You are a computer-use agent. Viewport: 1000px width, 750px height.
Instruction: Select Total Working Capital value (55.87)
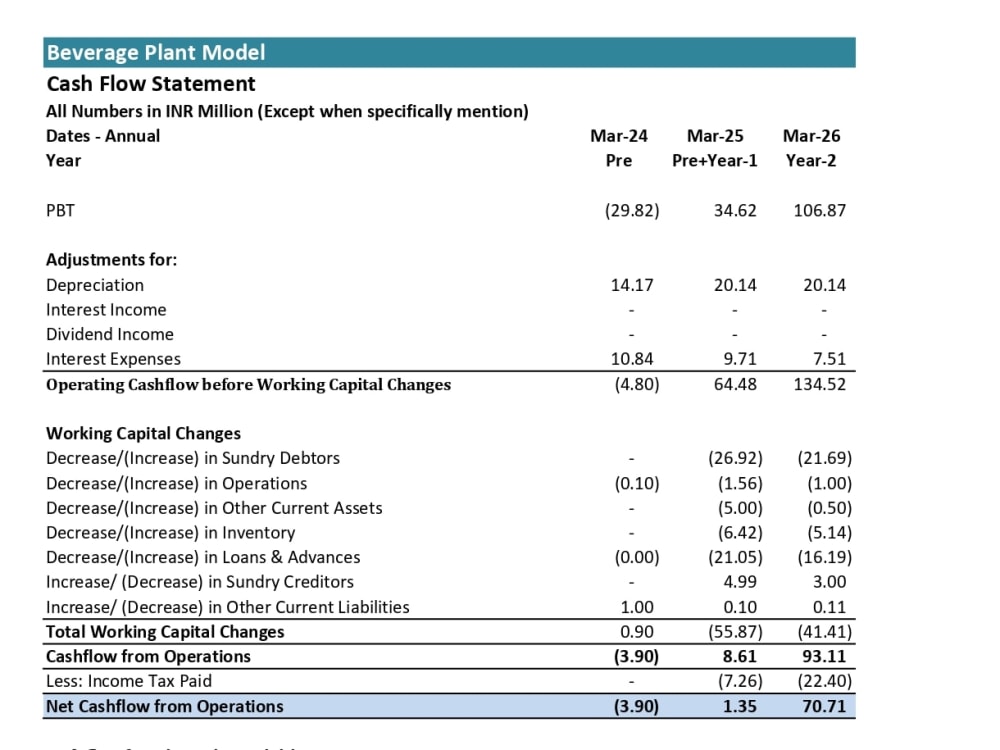point(735,632)
